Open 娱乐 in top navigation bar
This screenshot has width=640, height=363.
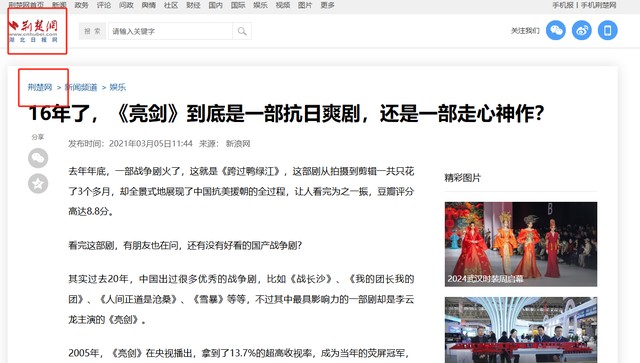pos(260,5)
